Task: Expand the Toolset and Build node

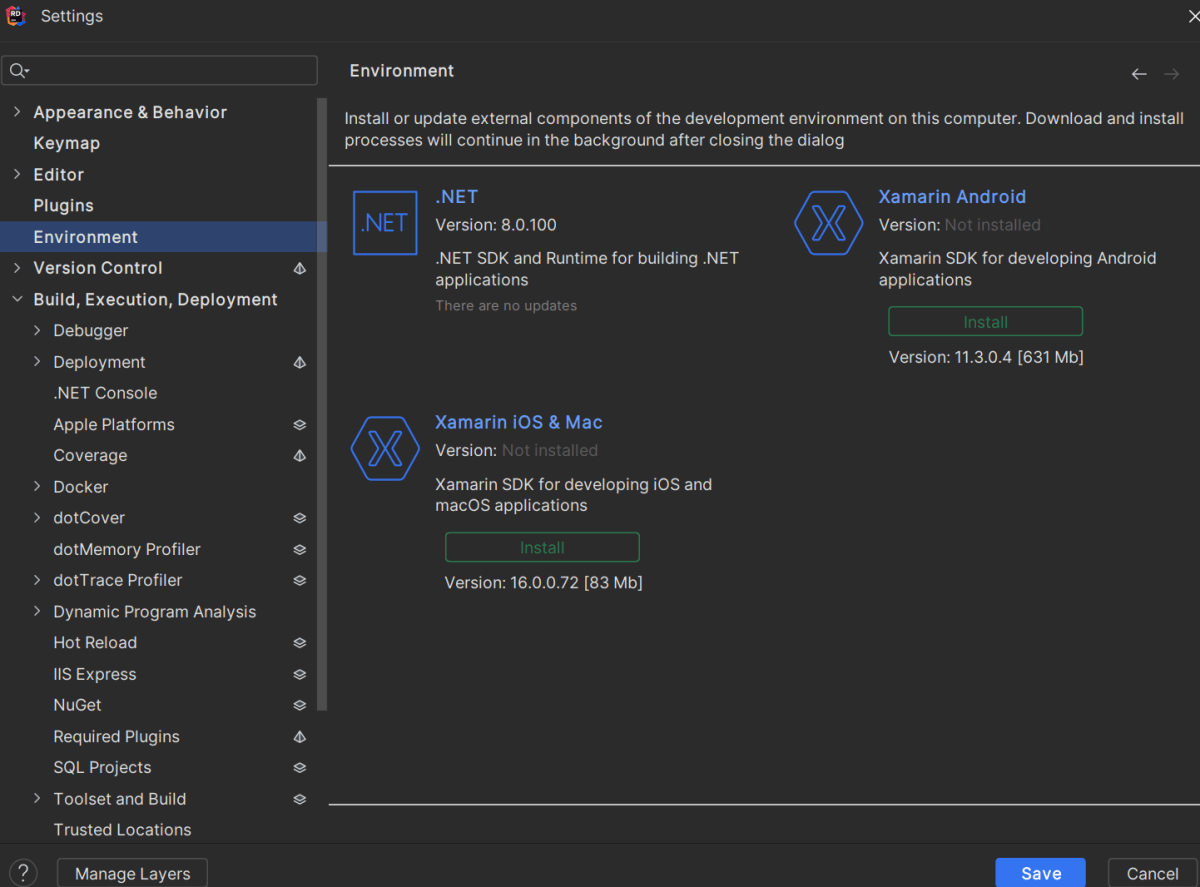Action: [37, 799]
